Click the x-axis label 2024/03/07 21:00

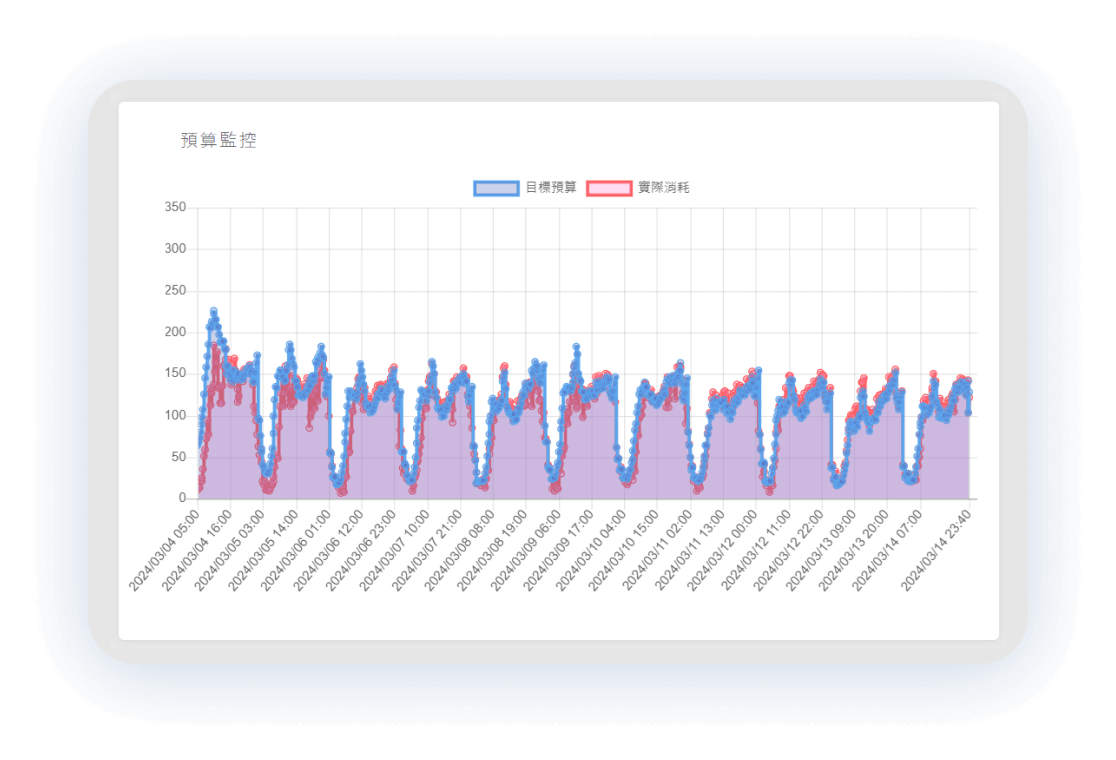coord(426,550)
